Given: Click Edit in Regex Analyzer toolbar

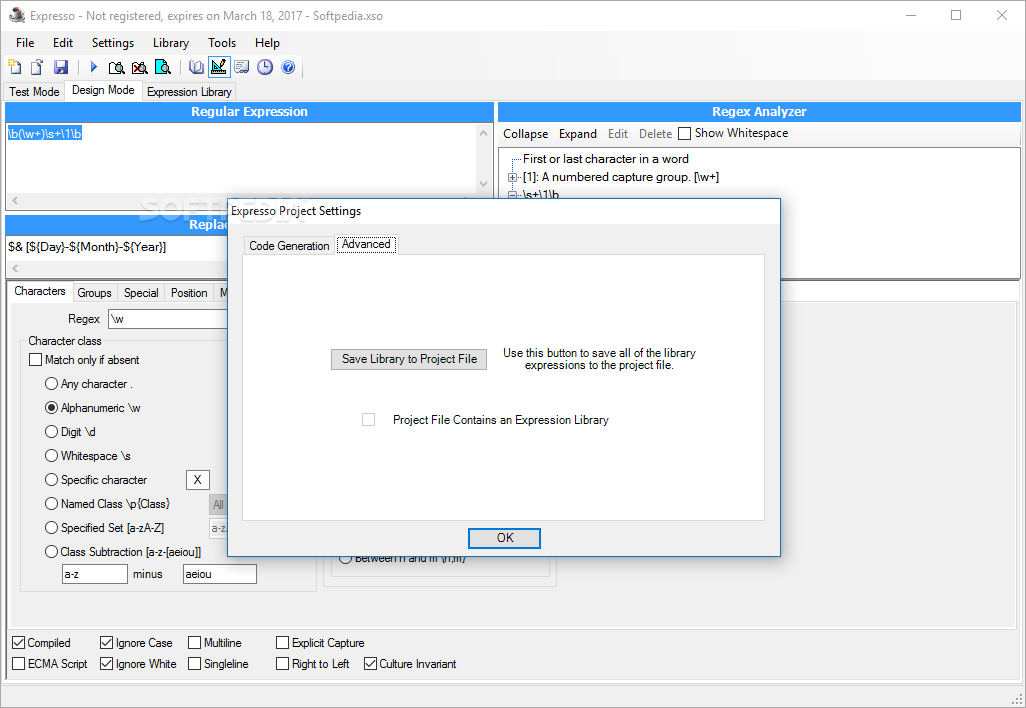Looking at the screenshot, I should 618,133.
